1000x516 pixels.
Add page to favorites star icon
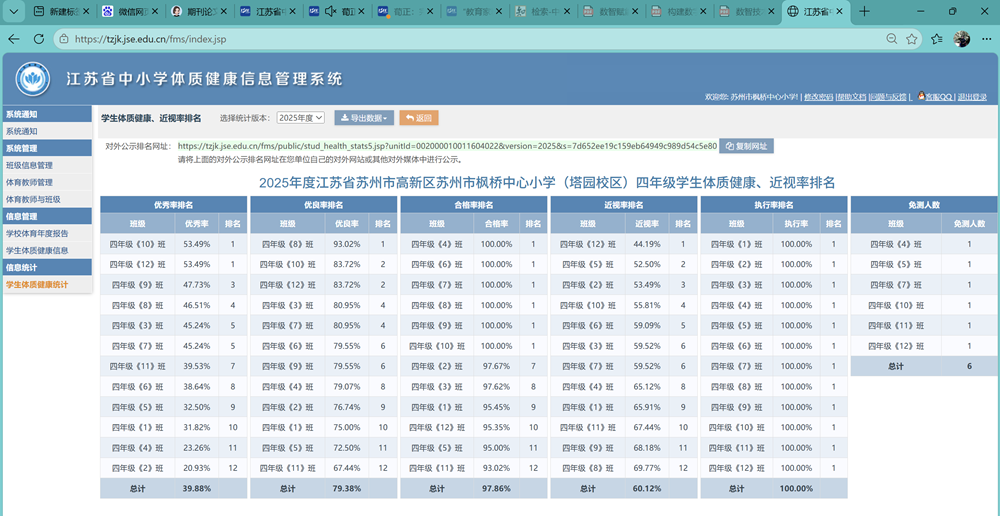[912, 39]
